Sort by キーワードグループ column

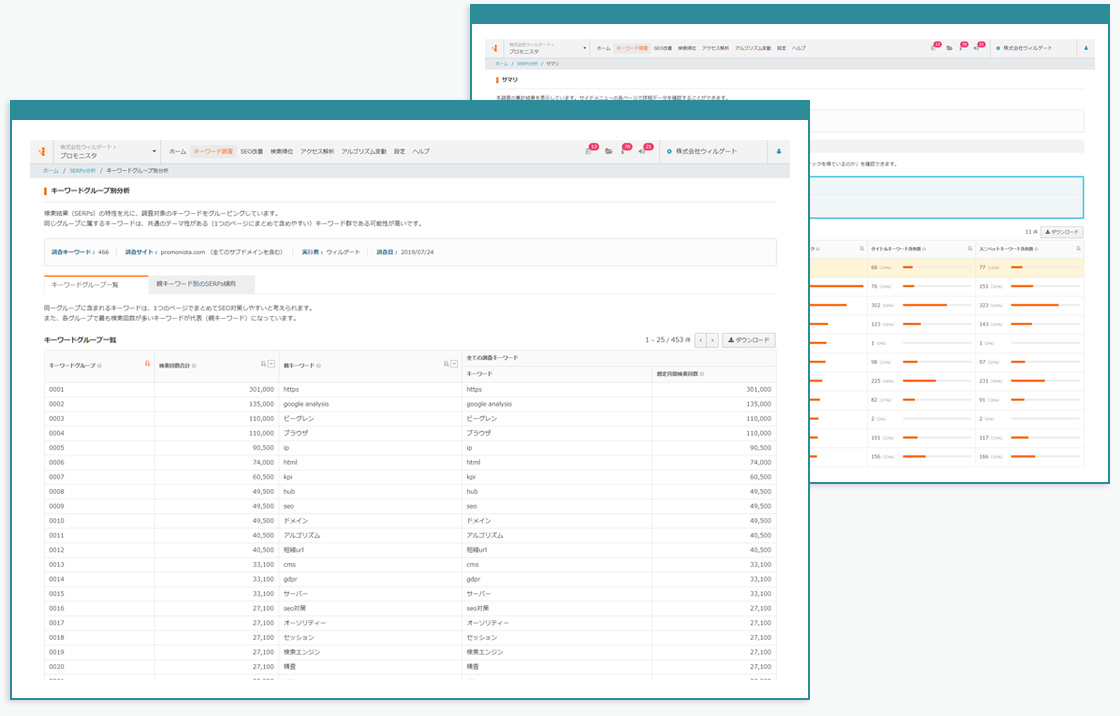[x=148, y=364]
